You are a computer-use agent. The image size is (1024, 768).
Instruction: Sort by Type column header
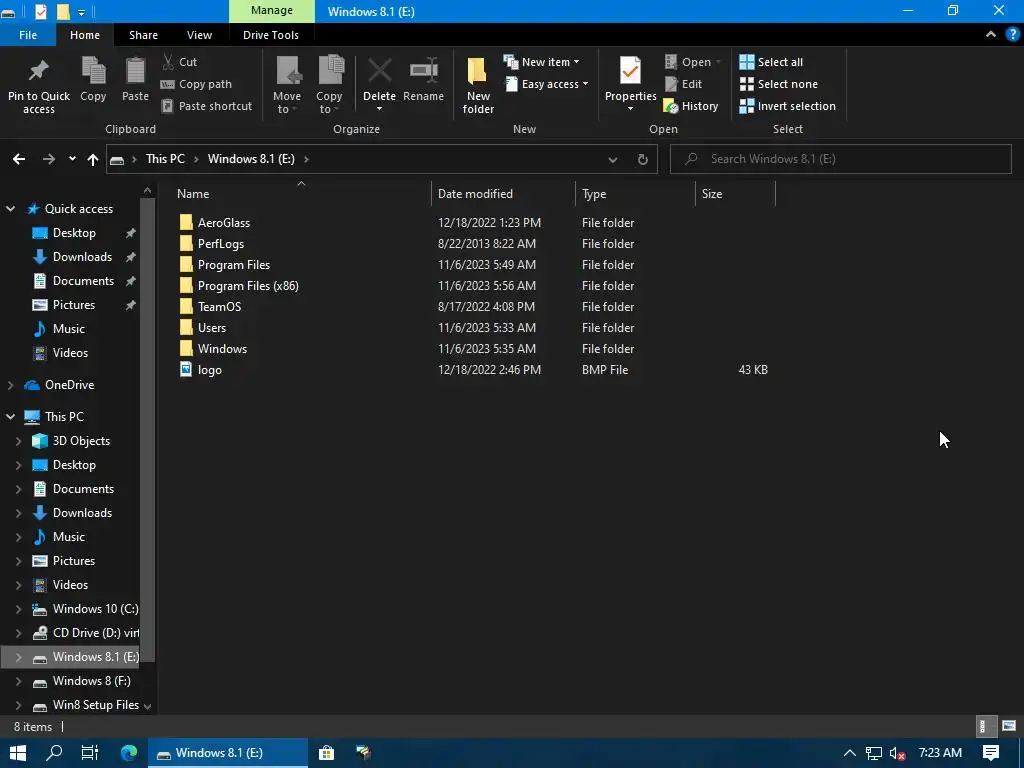635,194
